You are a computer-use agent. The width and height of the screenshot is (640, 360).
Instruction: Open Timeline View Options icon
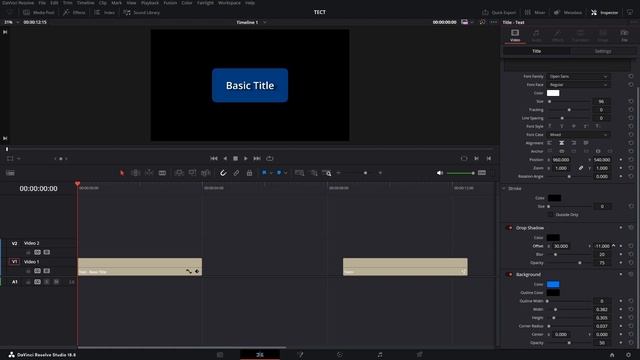pyautogui.click(x=10, y=173)
